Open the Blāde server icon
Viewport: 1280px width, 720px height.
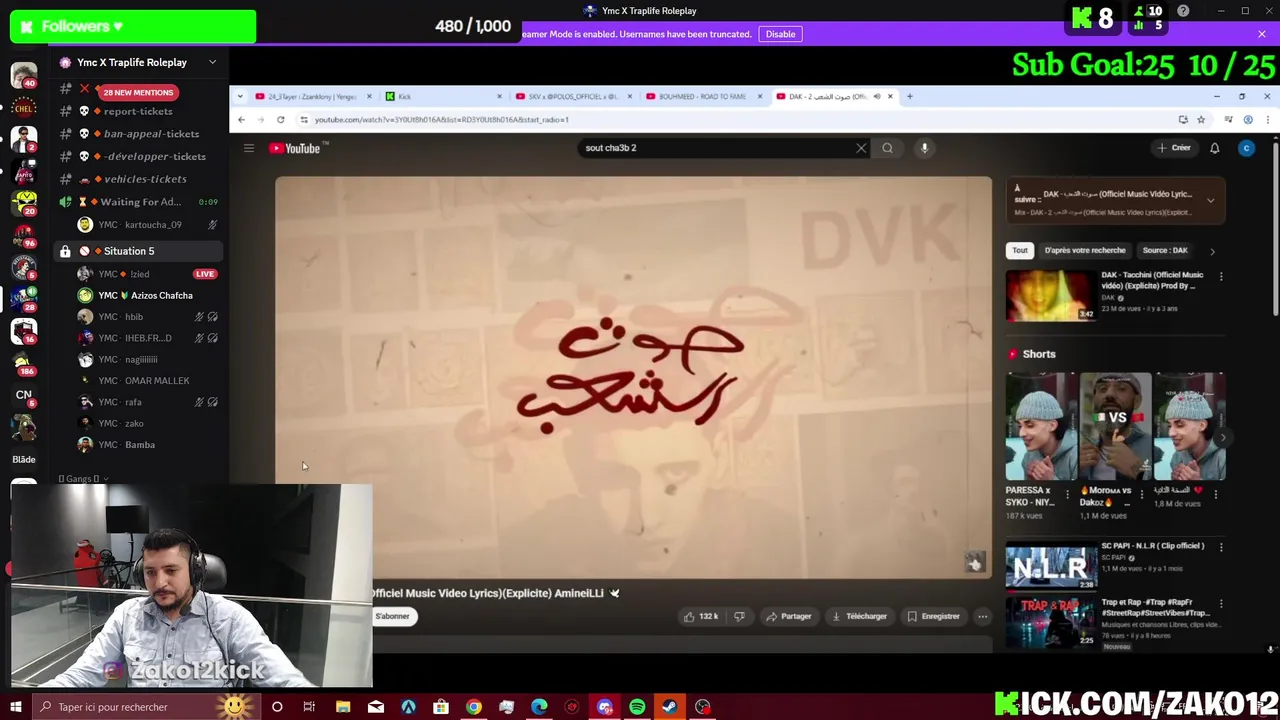(x=24, y=459)
